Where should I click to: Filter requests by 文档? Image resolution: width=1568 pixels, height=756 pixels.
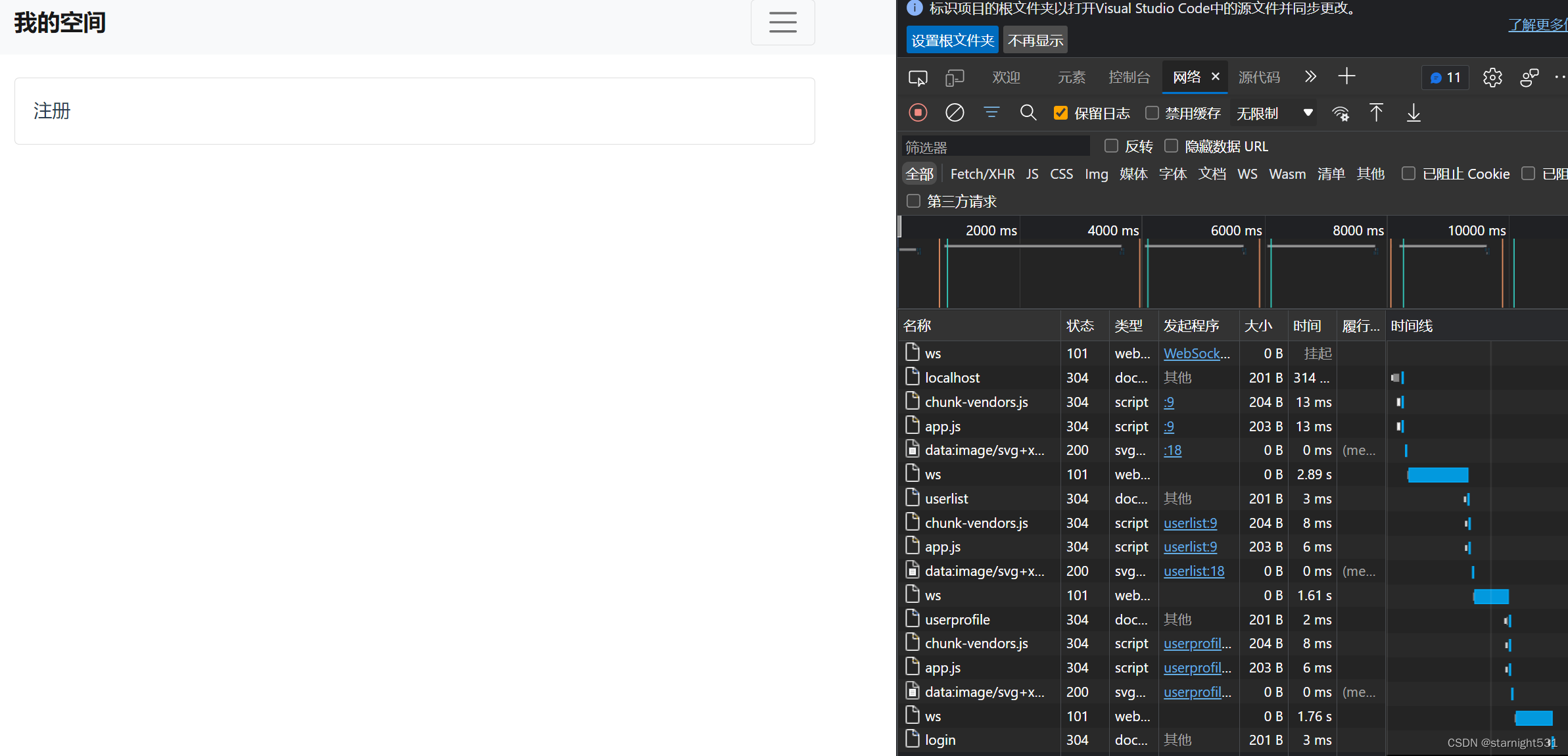point(1212,174)
